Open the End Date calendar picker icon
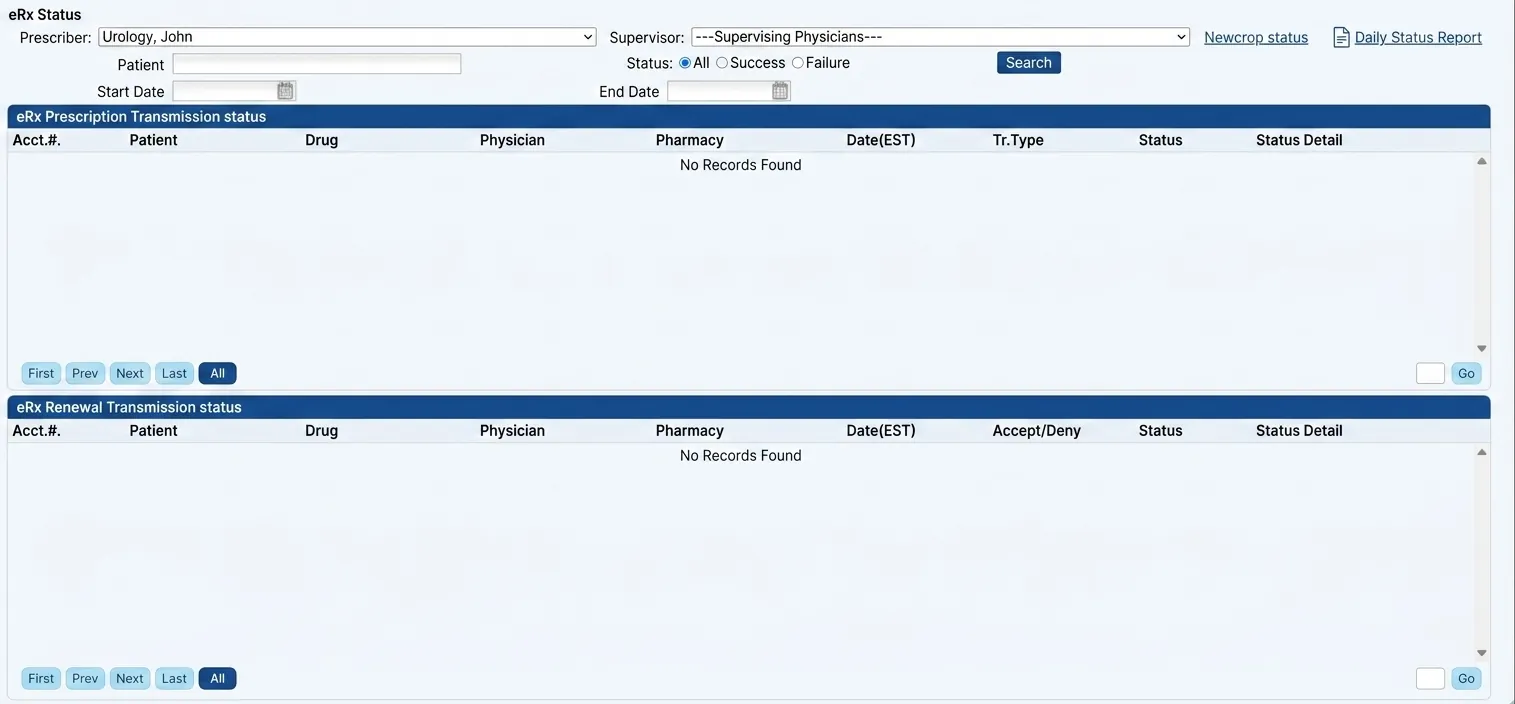1515x704 pixels. (x=780, y=91)
